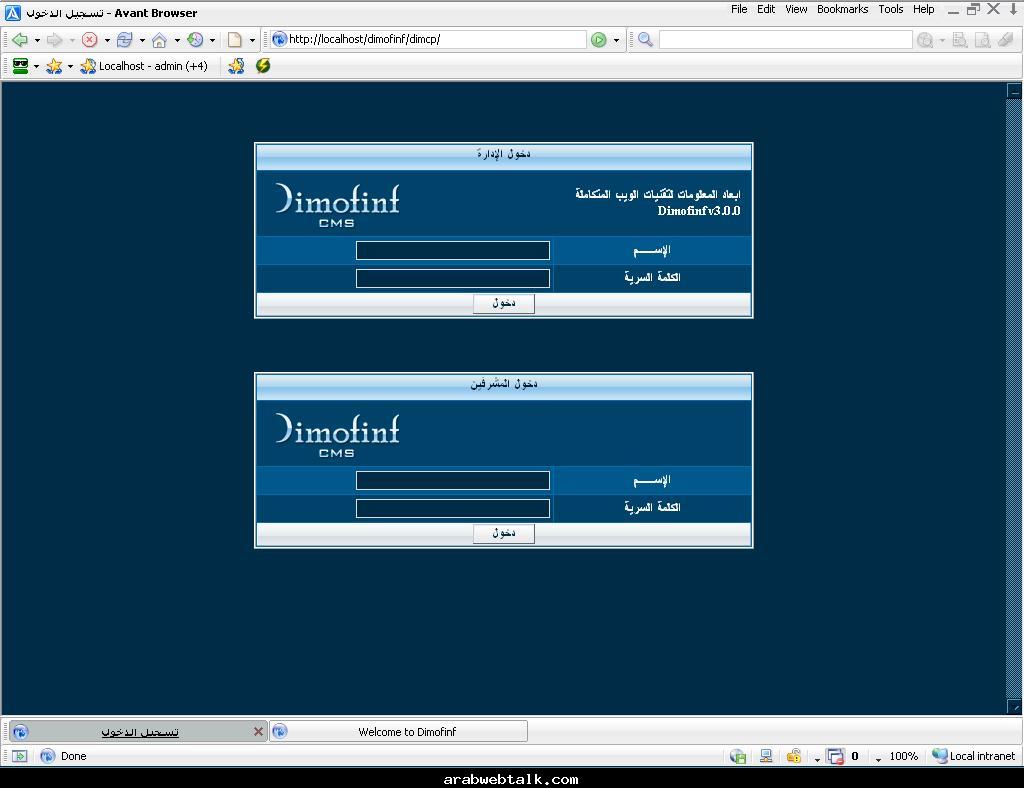Click the Dimofinf CMS logo in admin panel

click(337, 205)
